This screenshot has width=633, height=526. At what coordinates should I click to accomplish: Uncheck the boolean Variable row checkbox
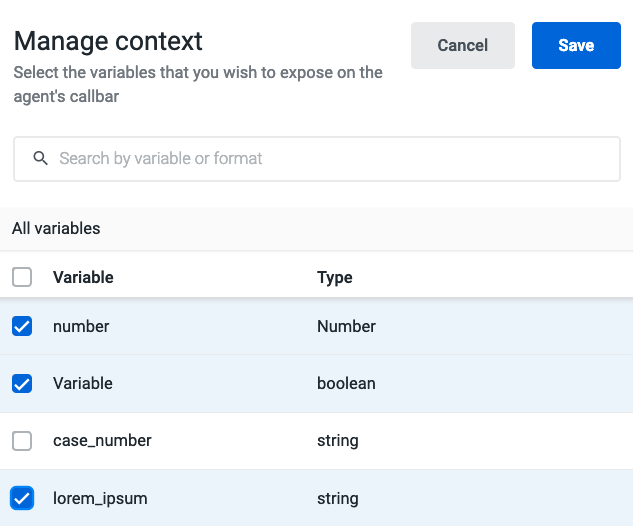click(x=22, y=383)
